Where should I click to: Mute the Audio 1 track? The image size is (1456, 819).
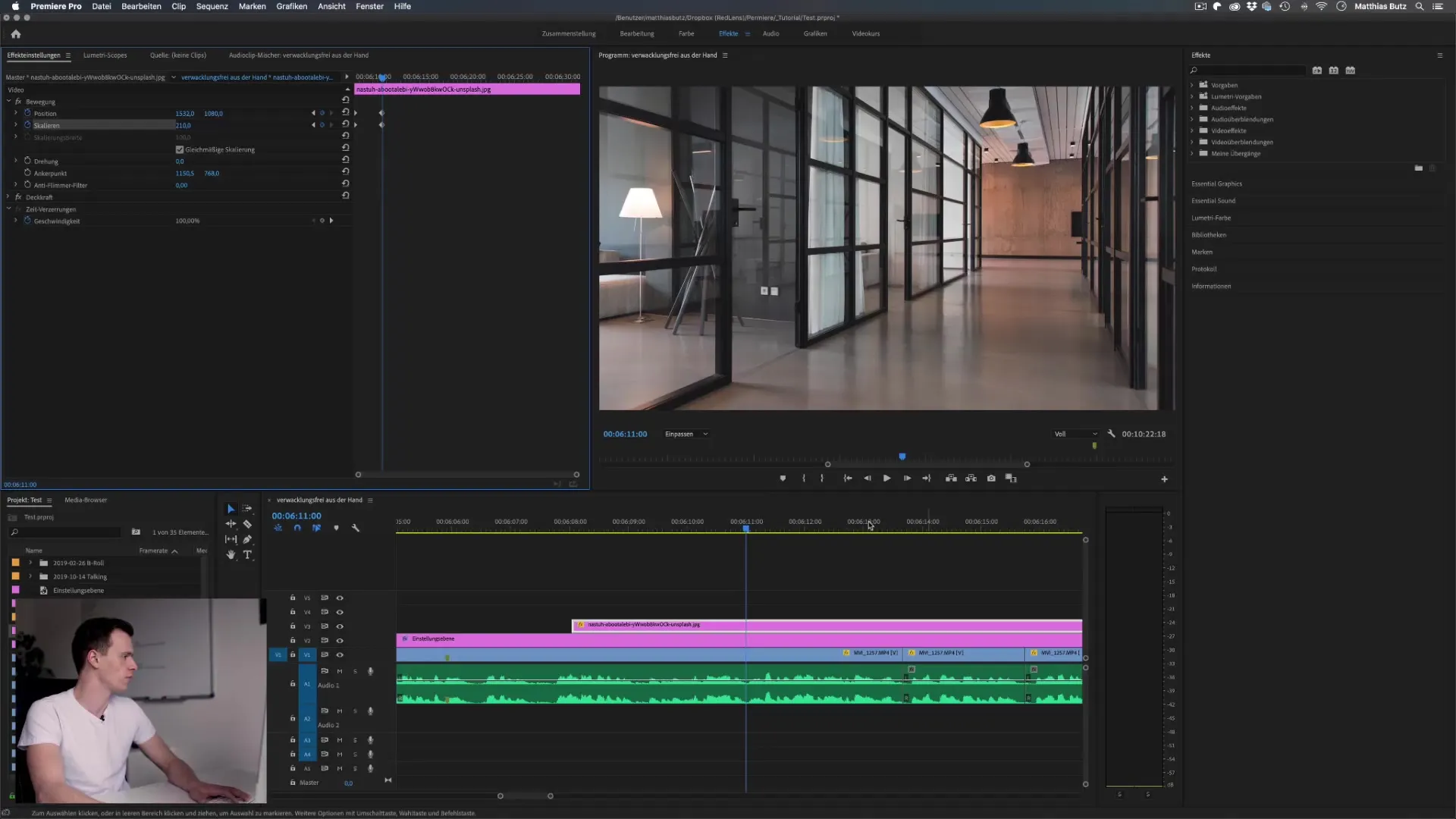(x=340, y=671)
